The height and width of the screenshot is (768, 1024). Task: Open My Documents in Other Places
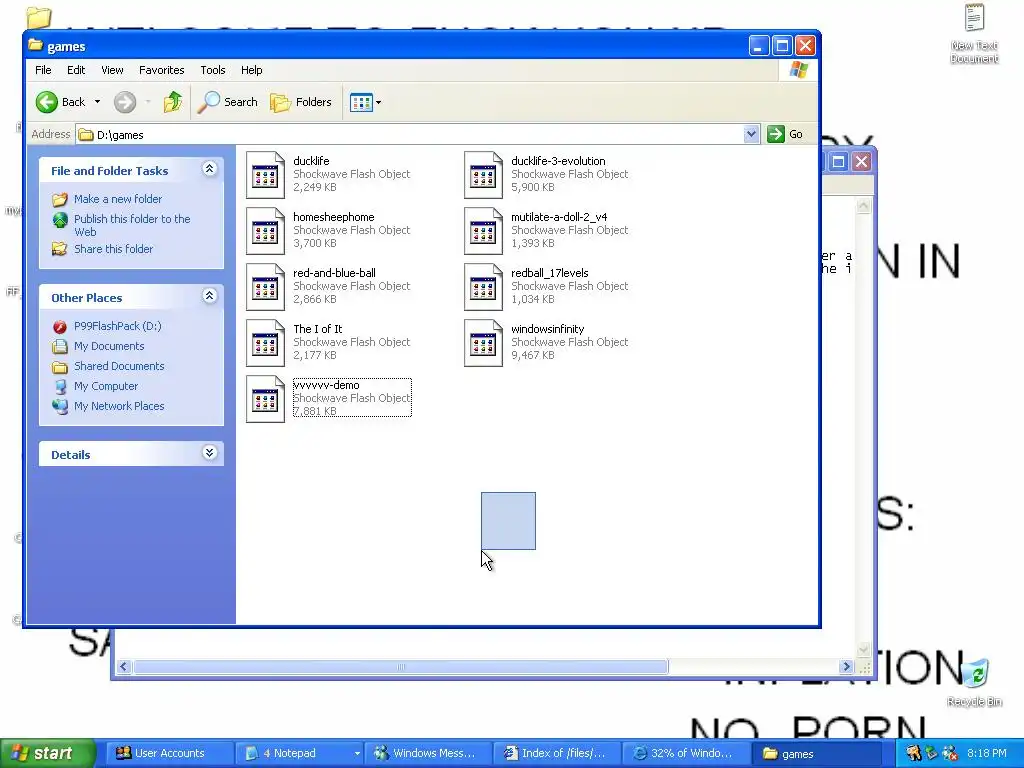(109, 346)
